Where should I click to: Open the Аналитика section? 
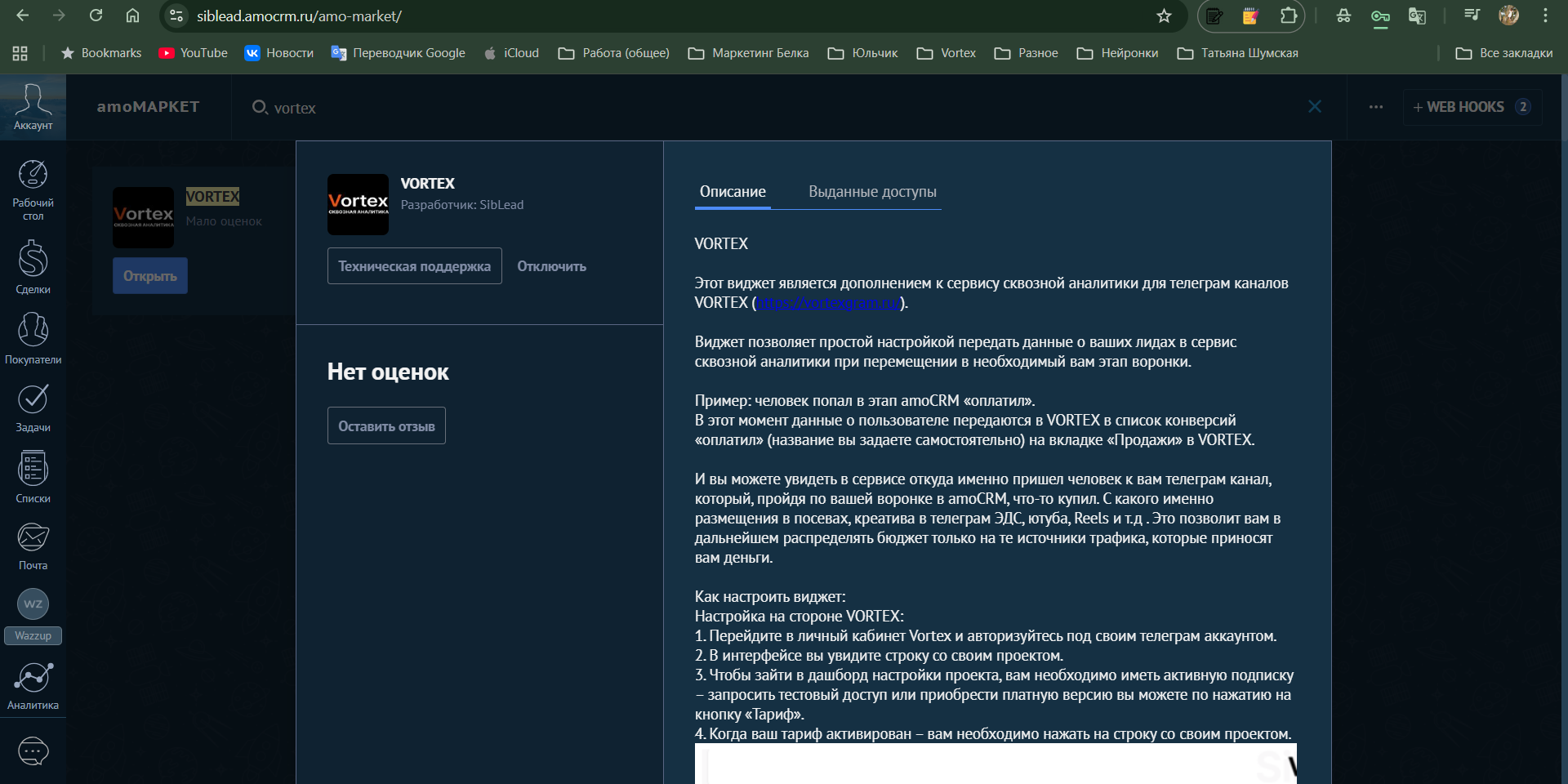(33, 684)
